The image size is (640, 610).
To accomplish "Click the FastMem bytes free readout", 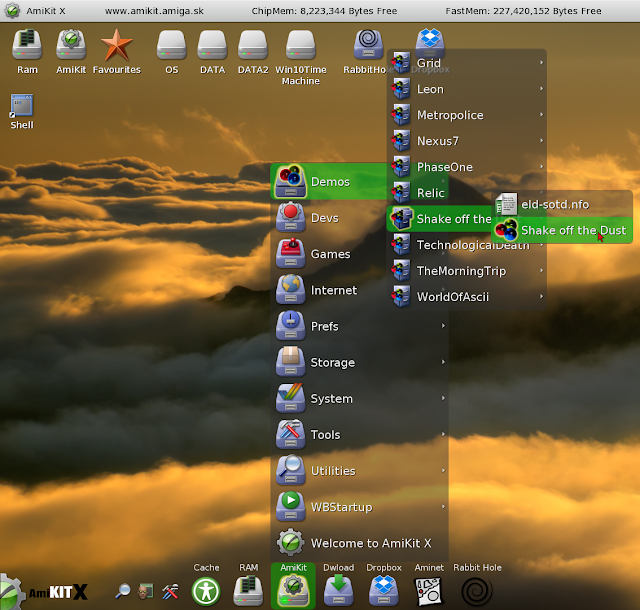I will [x=523, y=11].
